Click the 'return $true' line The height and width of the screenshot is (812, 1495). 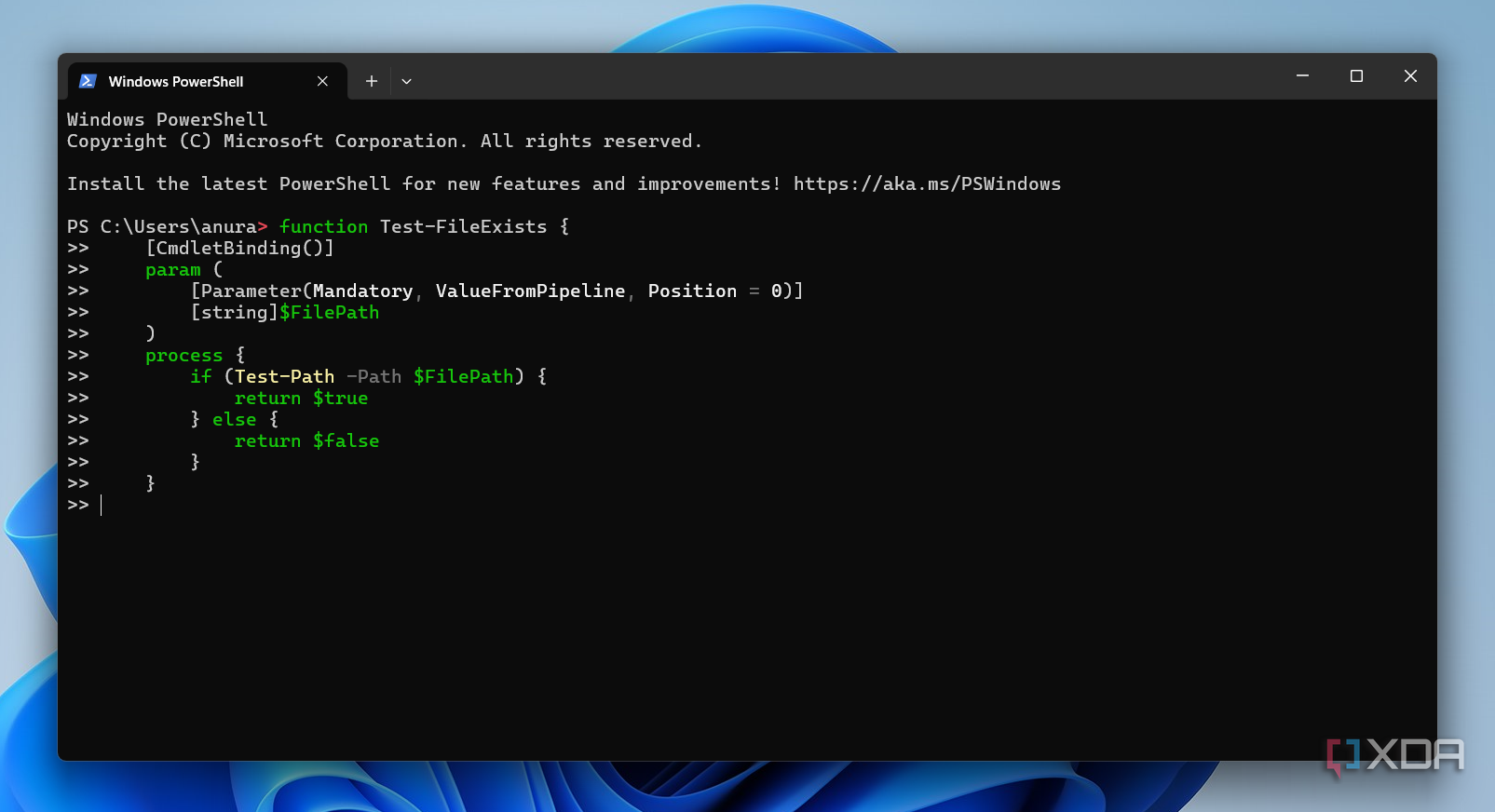click(301, 398)
